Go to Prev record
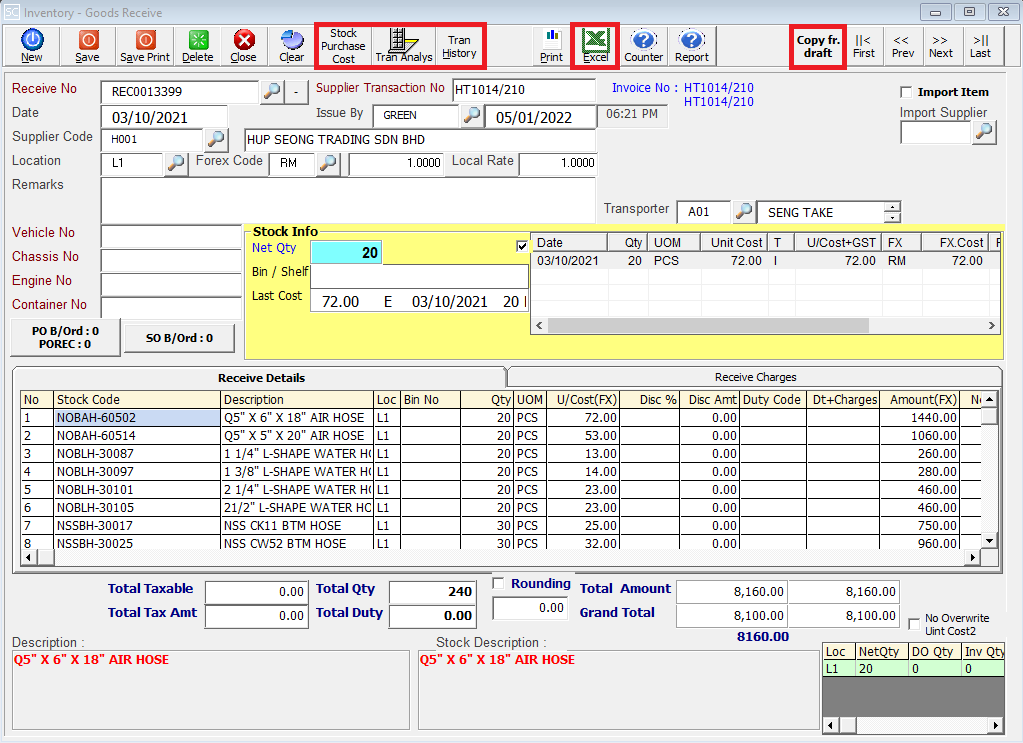 click(903, 46)
